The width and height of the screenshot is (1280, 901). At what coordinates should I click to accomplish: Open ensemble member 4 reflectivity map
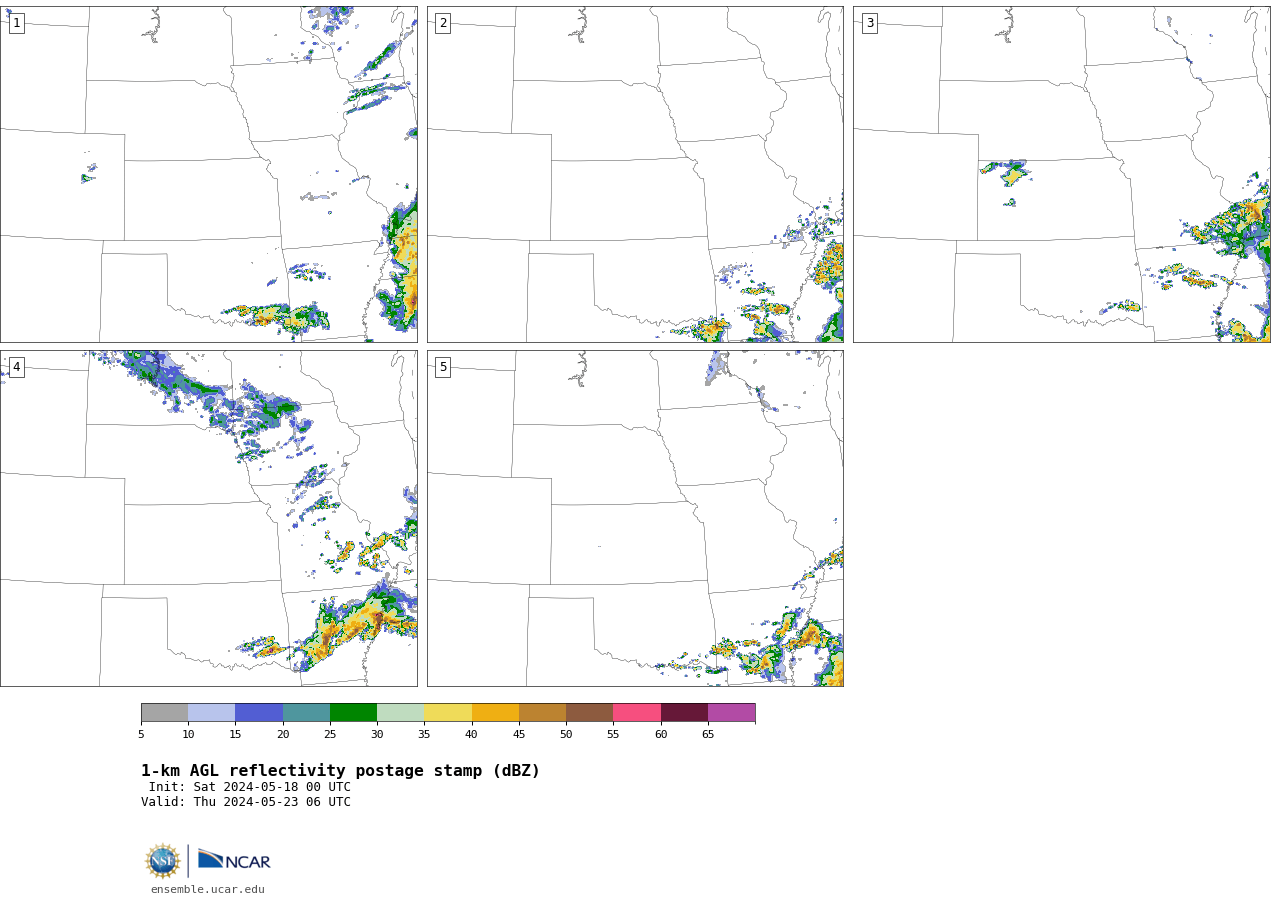(208, 518)
